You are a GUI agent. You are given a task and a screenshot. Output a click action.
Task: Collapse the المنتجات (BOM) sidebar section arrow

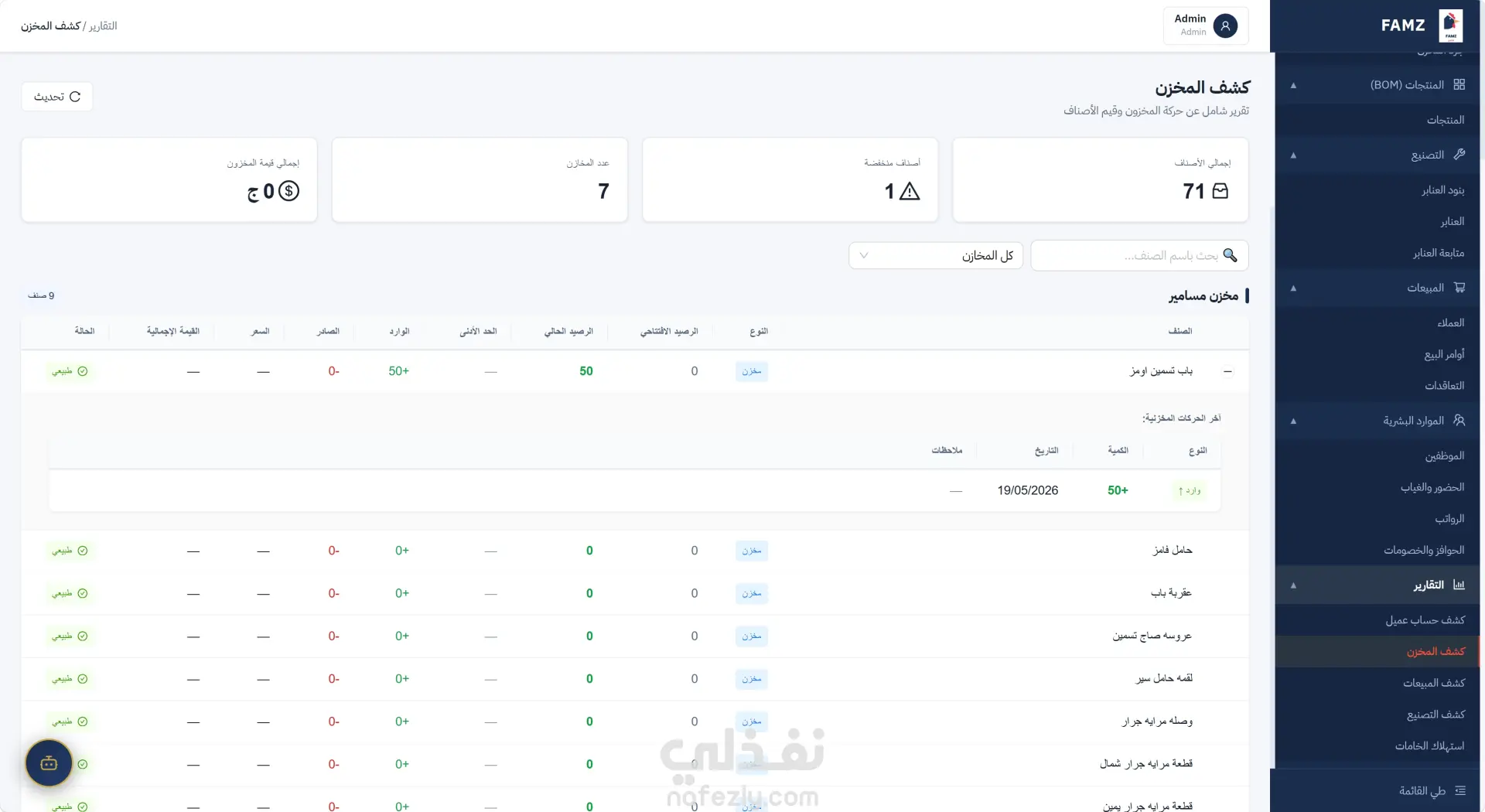1293,85
